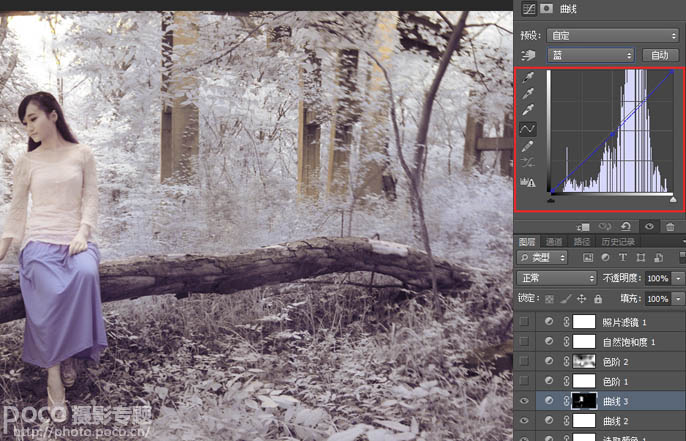Toggle the layer filter switch
Viewport: 686px width, 441px height.
click(x=682, y=258)
